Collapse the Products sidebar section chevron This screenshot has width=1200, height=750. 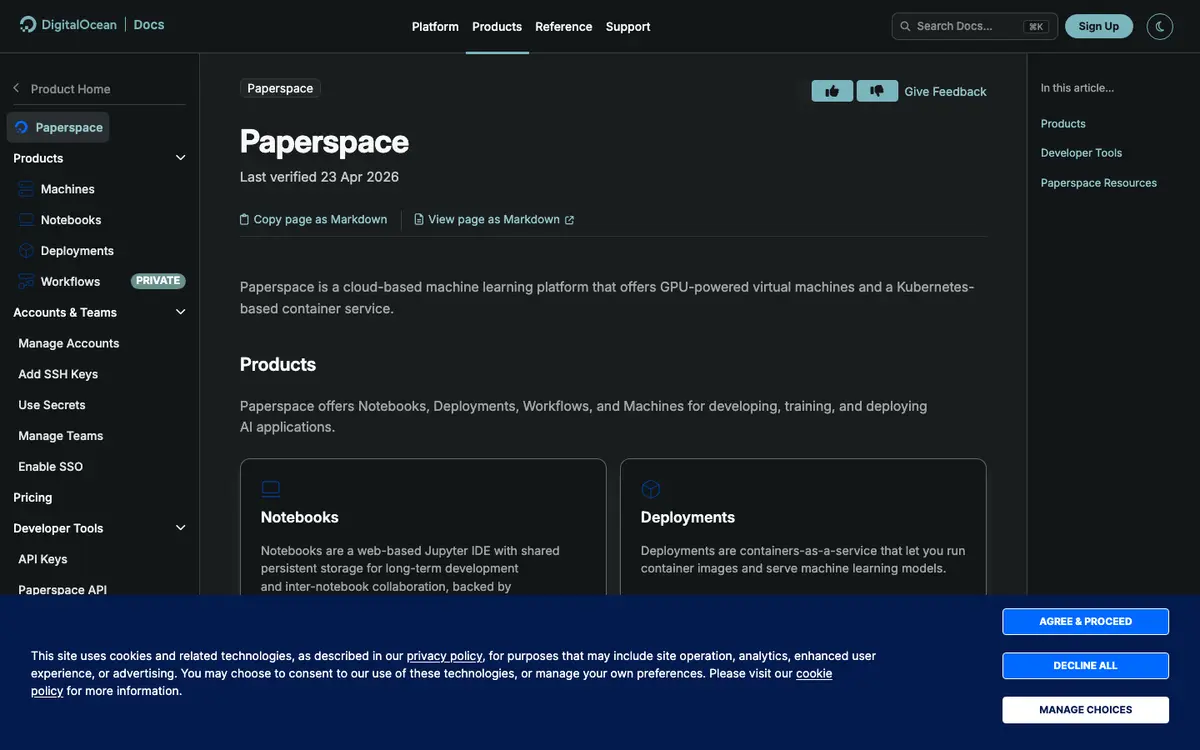[x=181, y=158]
